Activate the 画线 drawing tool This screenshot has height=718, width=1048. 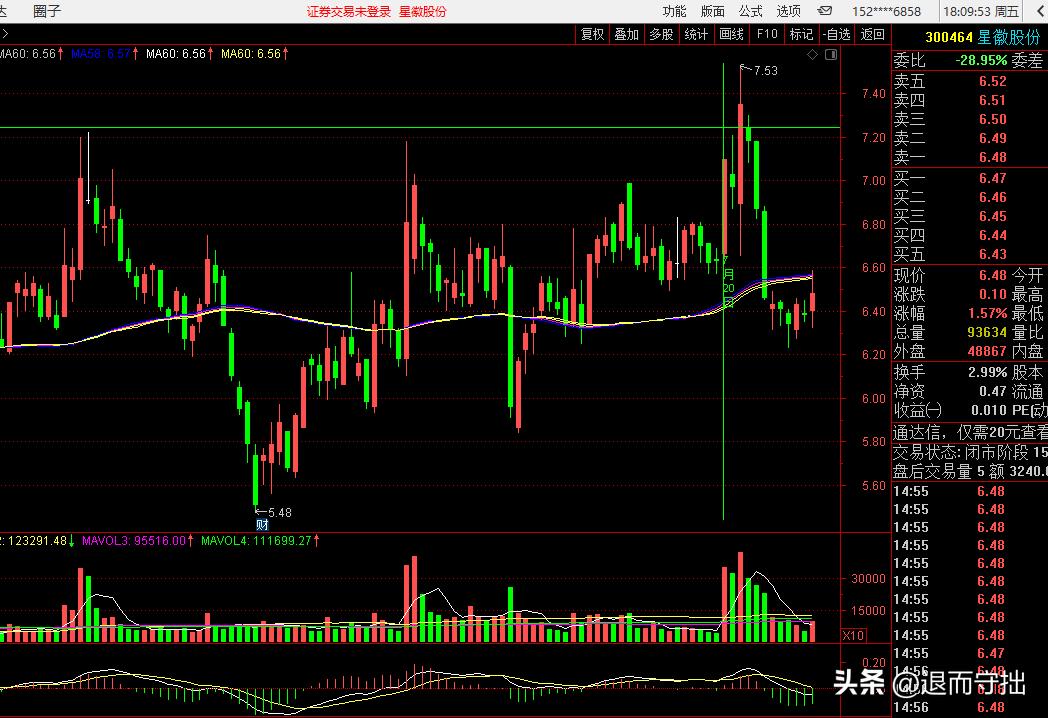click(x=731, y=34)
